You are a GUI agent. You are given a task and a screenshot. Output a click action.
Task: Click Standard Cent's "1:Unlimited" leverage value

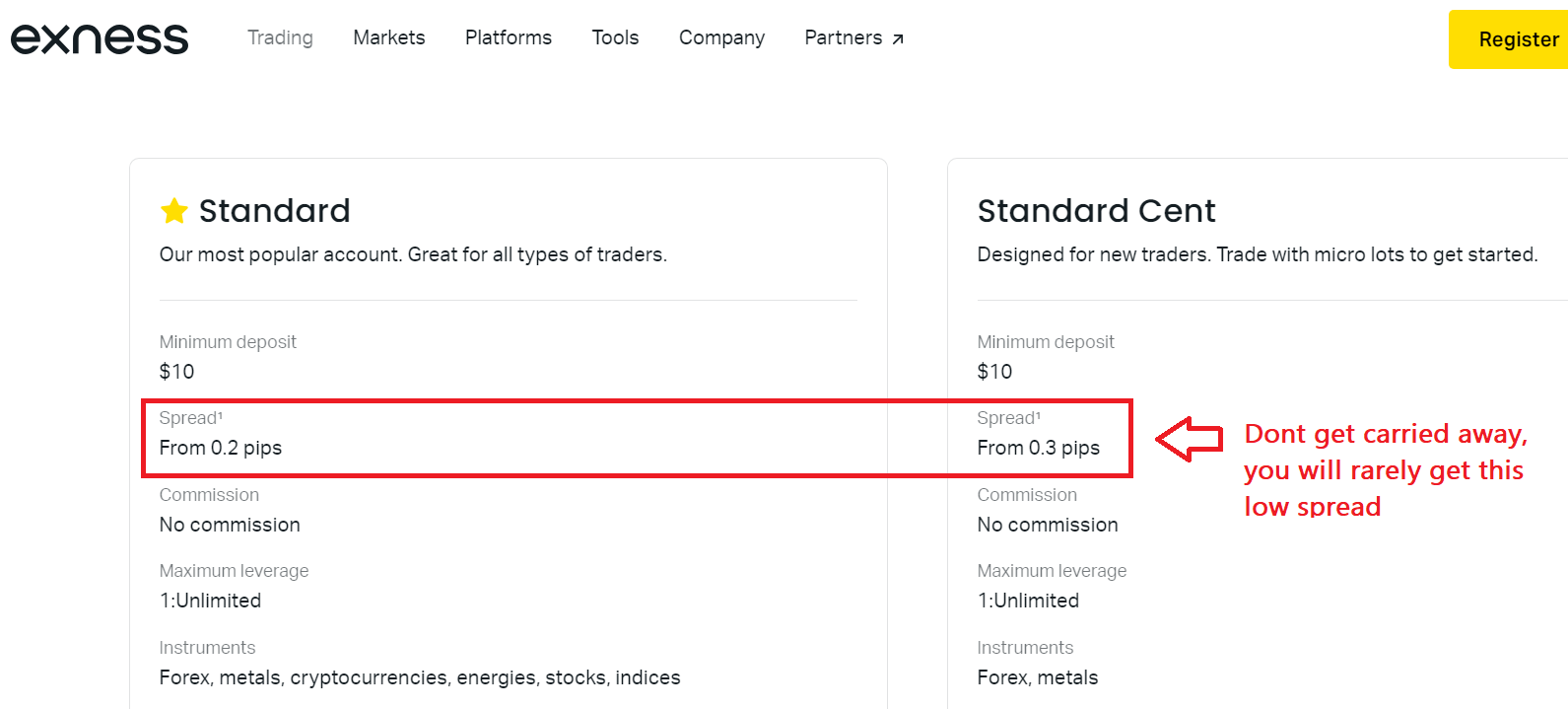coord(1028,601)
